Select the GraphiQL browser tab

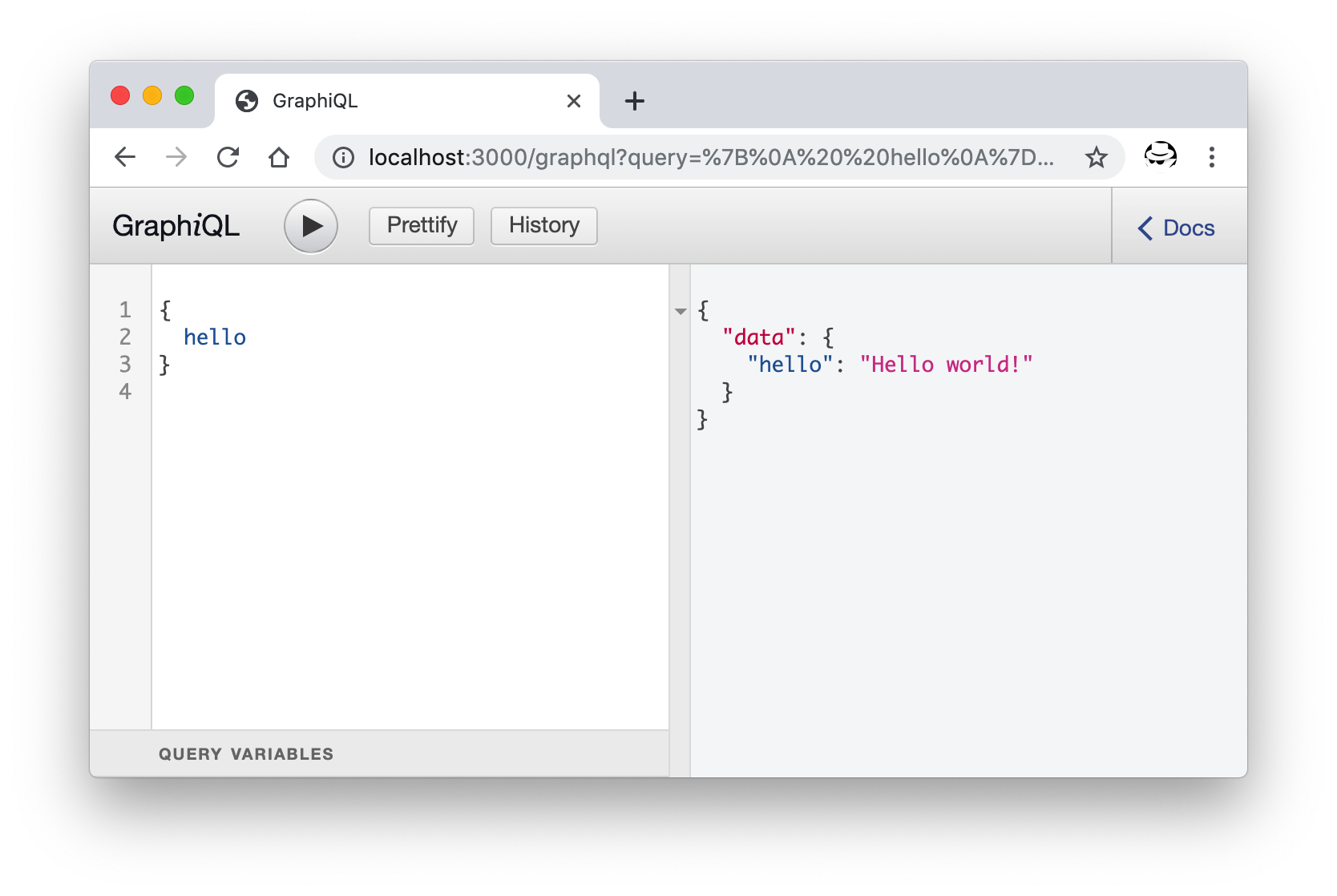(407, 101)
